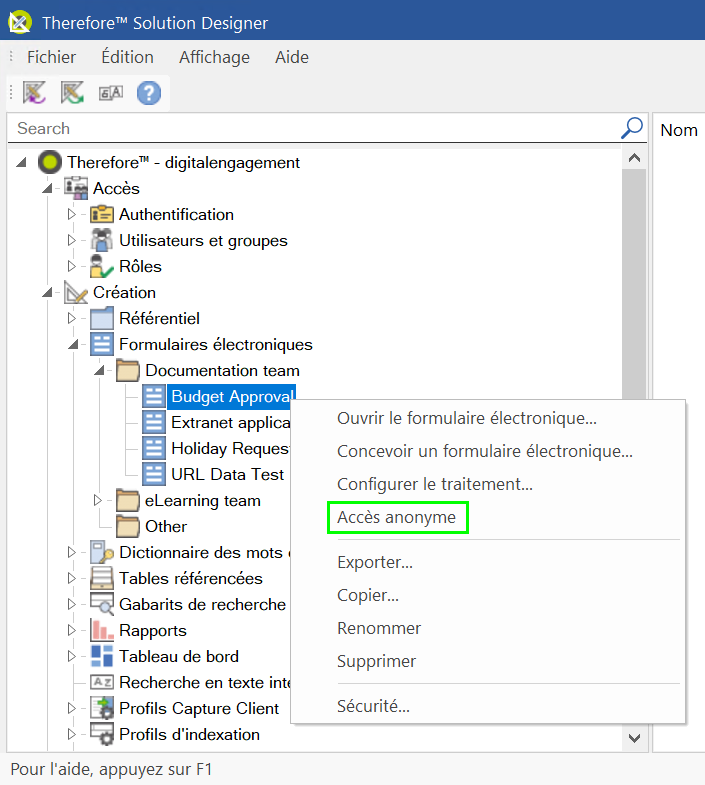
Task: Click the tree scrollbar down arrow
Action: pos(634,738)
